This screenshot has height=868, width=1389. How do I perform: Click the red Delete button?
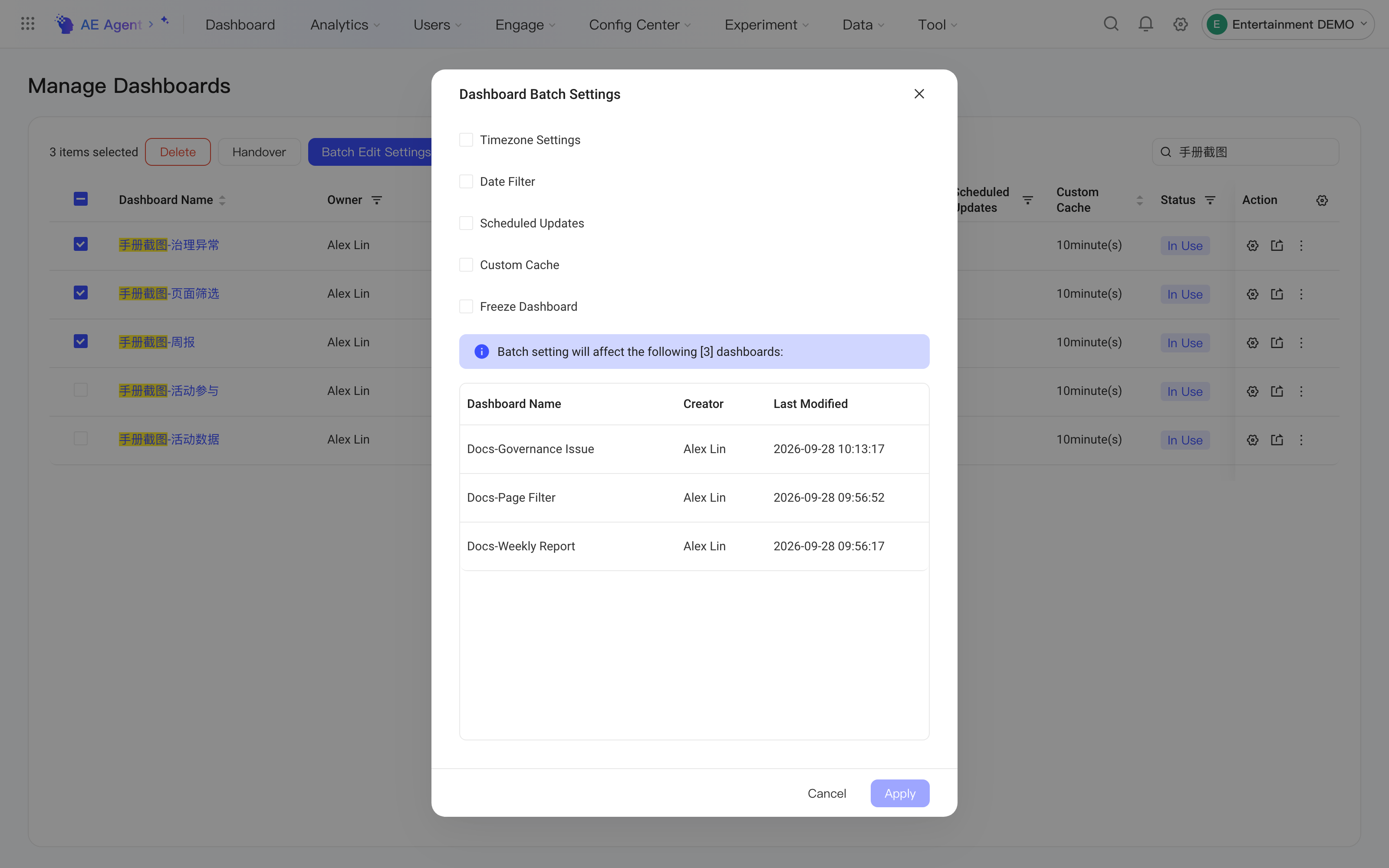178,152
